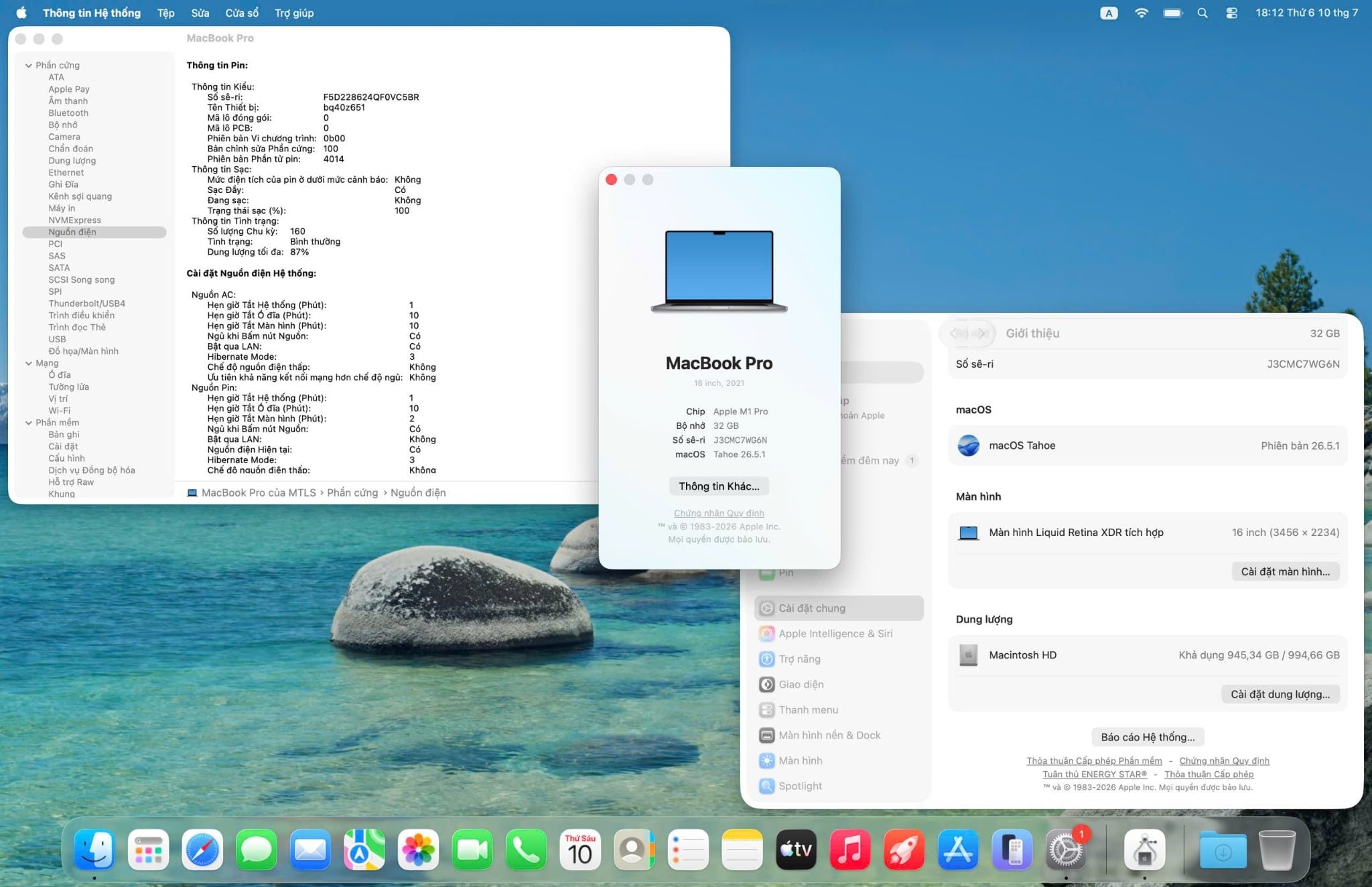
Task: Select Apple Intelligence & Siri in Settings
Action: (839, 634)
